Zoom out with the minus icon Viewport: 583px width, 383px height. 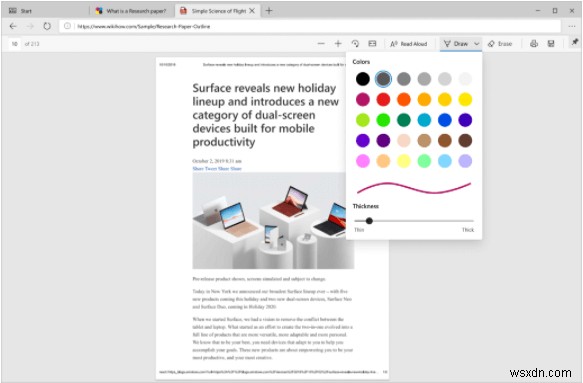click(x=321, y=44)
